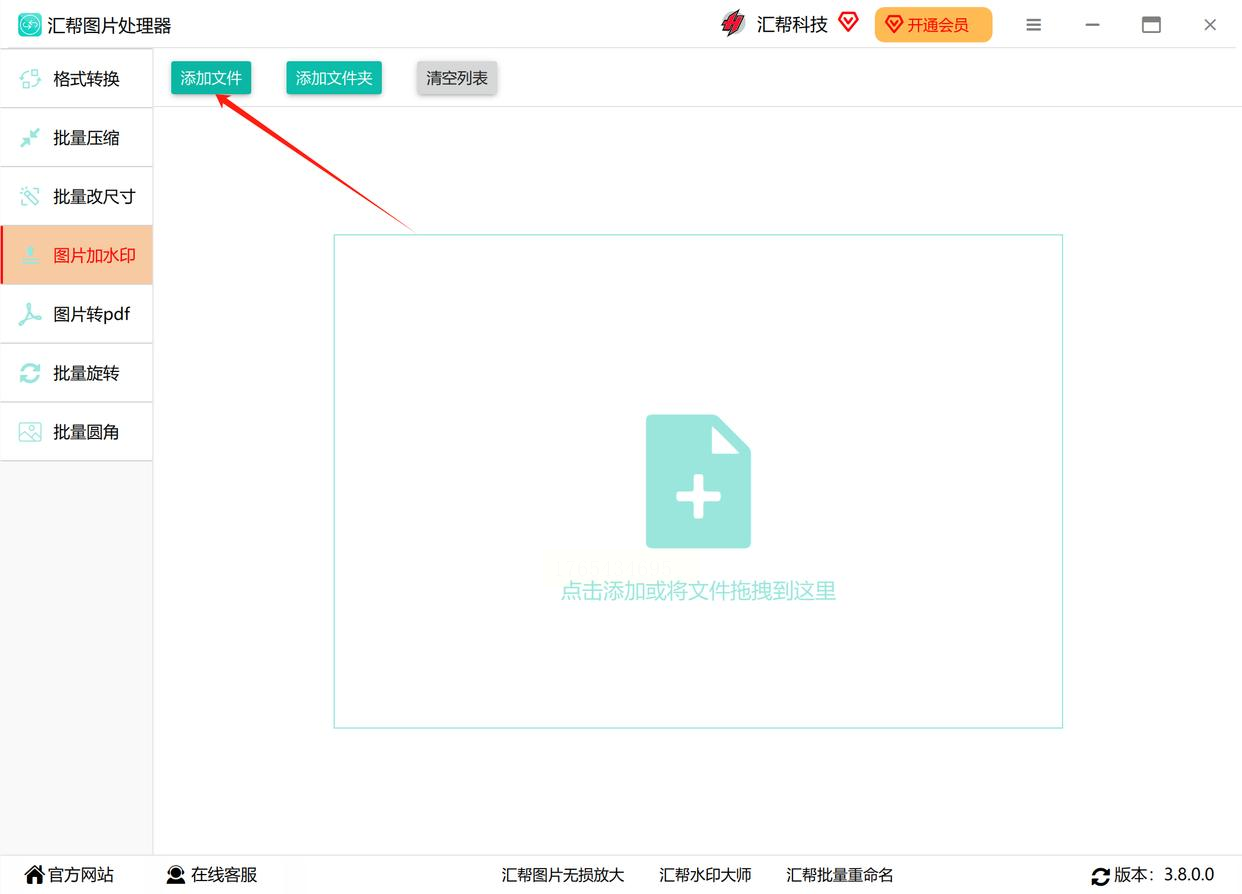Screen dimensions: 1242x894
Task: Click the 批量压缩 compress arrows icon
Action: pos(31,138)
